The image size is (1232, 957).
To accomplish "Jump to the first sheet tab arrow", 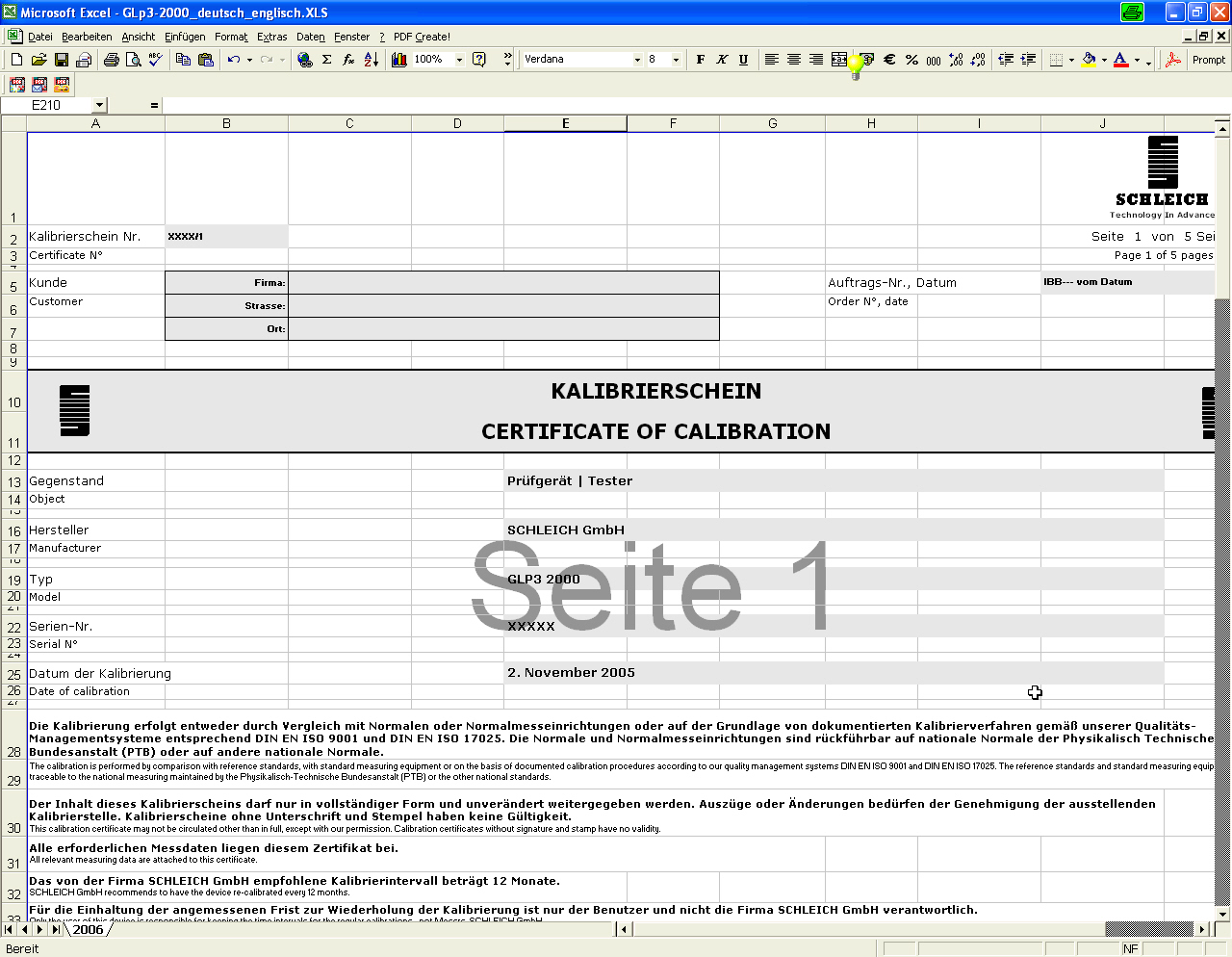I will coord(10,930).
